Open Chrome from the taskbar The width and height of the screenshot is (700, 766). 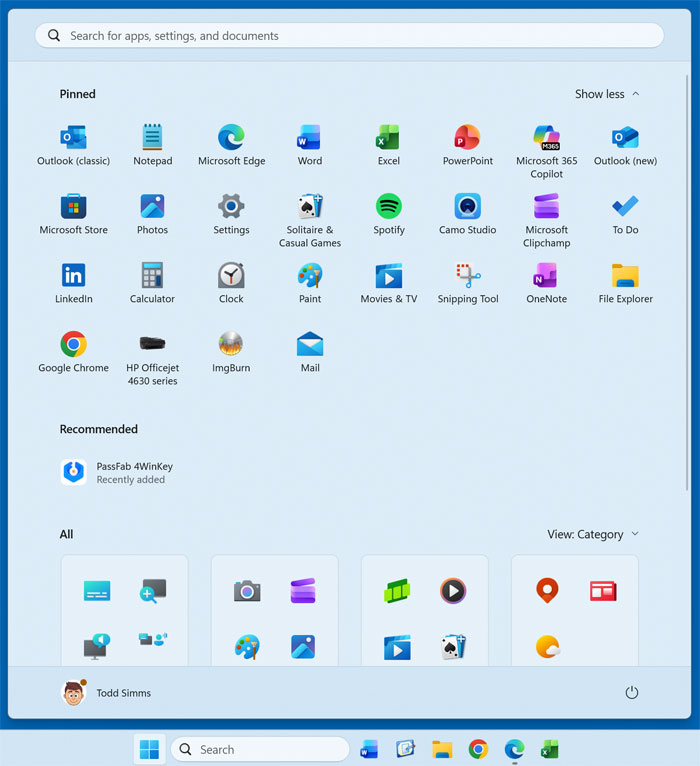[478, 749]
